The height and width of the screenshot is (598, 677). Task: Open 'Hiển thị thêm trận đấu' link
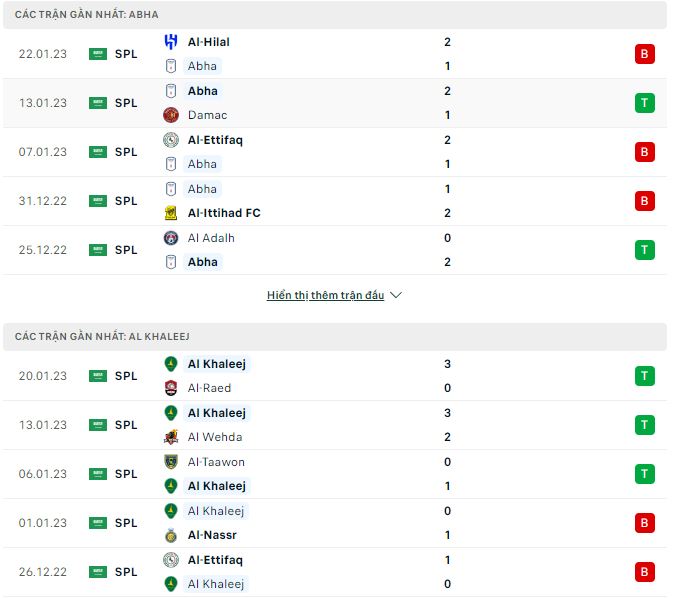coord(325,296)
